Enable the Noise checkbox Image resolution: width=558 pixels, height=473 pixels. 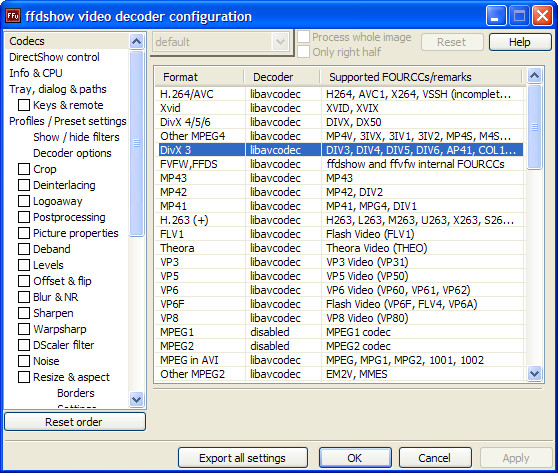point(24,361)
